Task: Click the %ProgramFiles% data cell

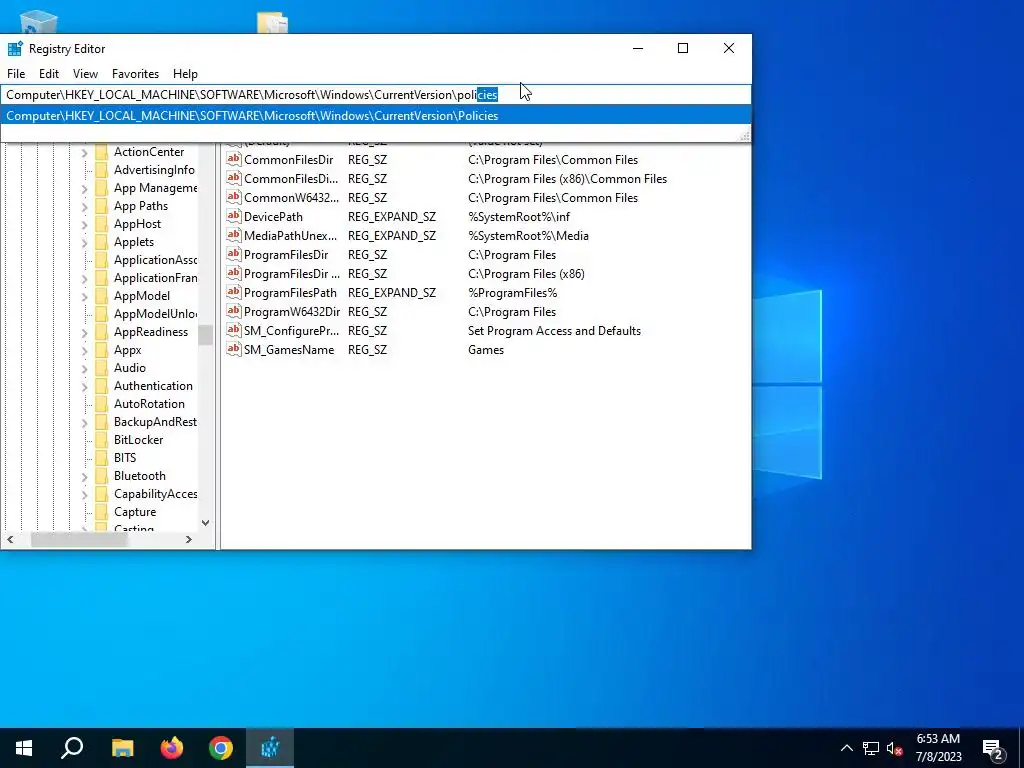Action: click(513, 293)
